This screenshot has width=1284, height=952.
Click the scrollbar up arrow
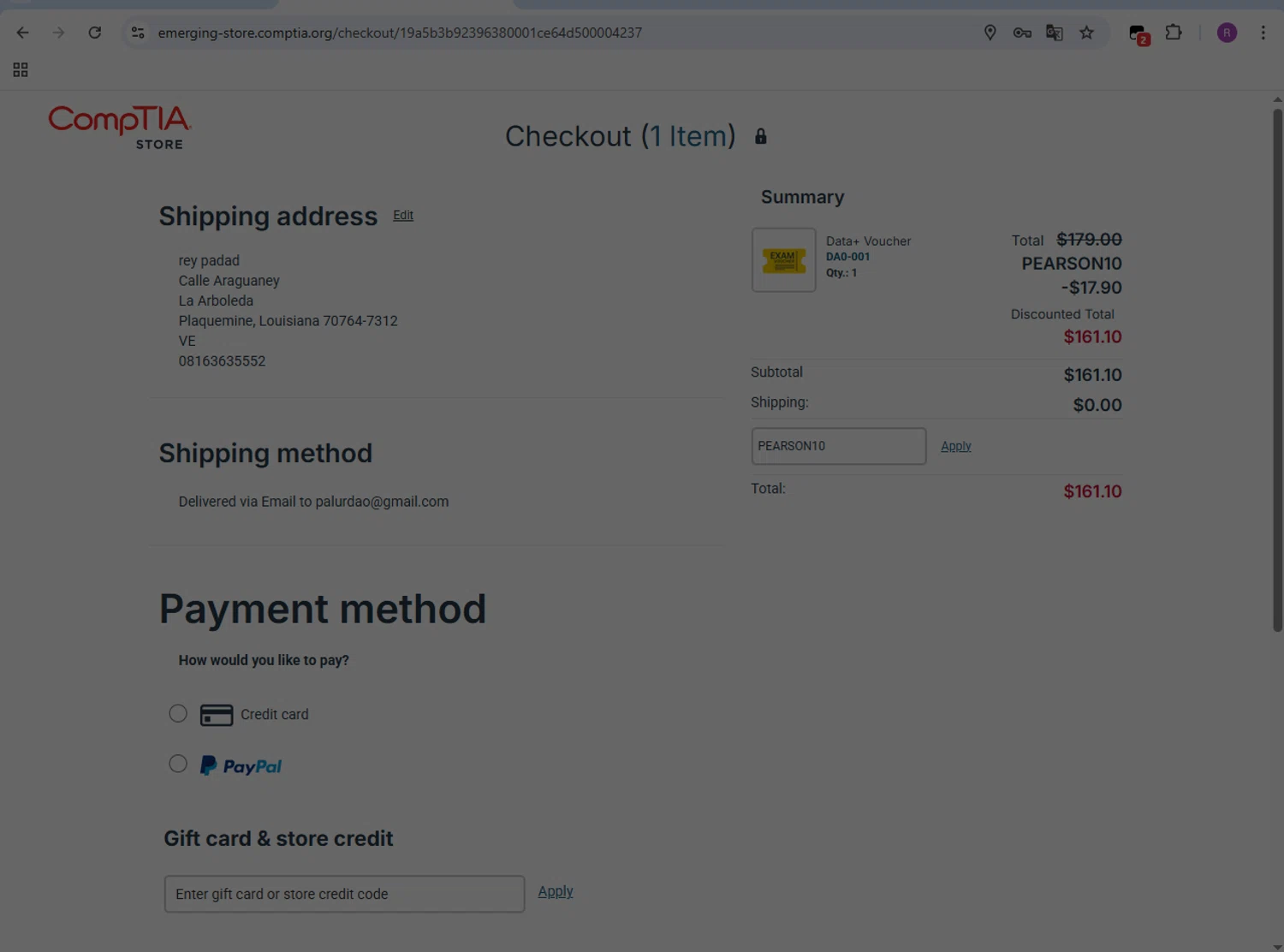click(x=1277, y=99)
